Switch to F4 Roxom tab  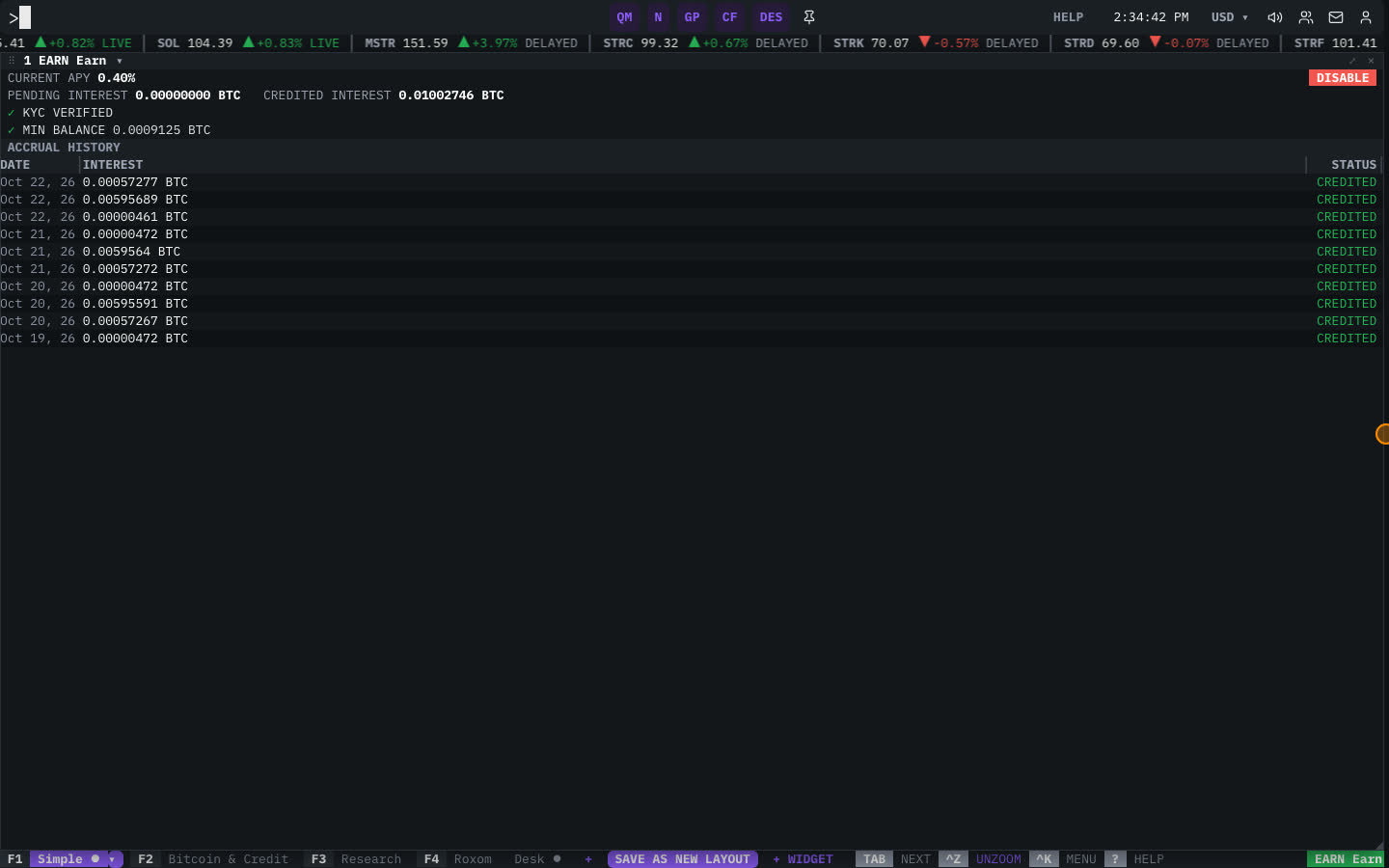coord(458,859)
